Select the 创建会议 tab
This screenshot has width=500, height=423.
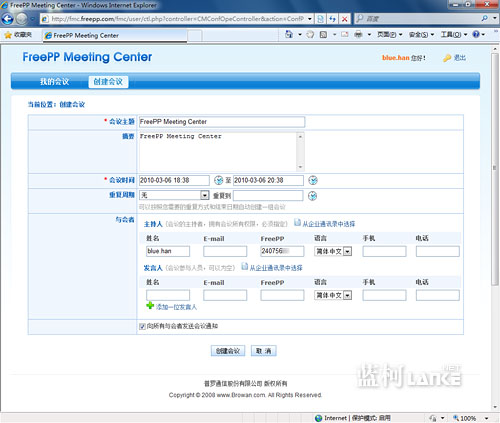click(x=108, y=82)
